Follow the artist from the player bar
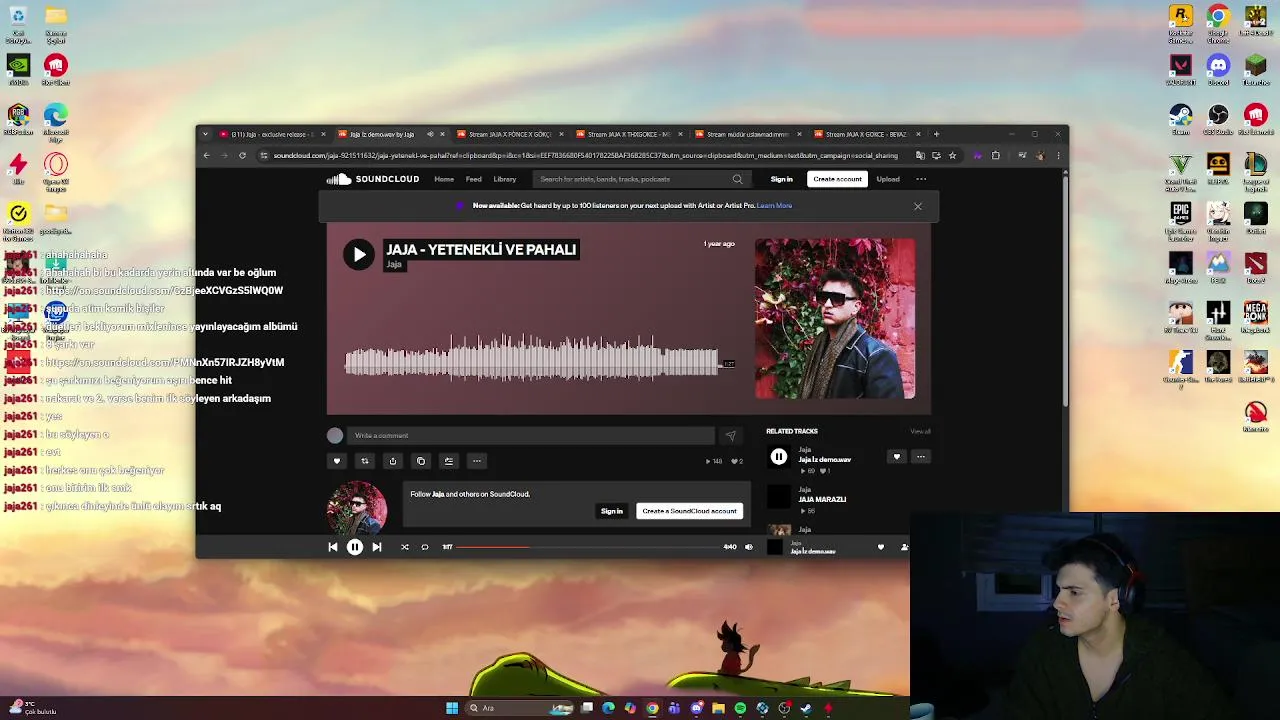This screenshot has height=720, width=1280. pyautogui.click(x=904, y=547)
